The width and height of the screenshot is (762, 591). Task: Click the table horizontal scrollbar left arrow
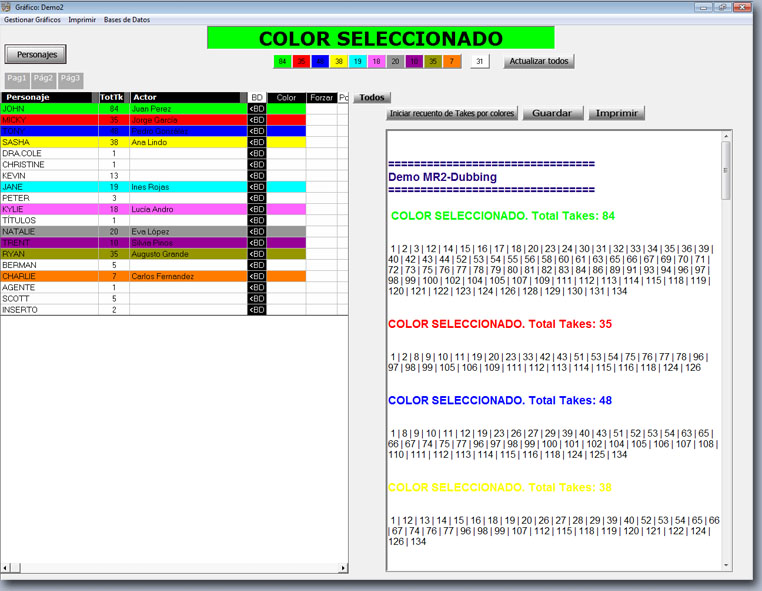[6, 568]
